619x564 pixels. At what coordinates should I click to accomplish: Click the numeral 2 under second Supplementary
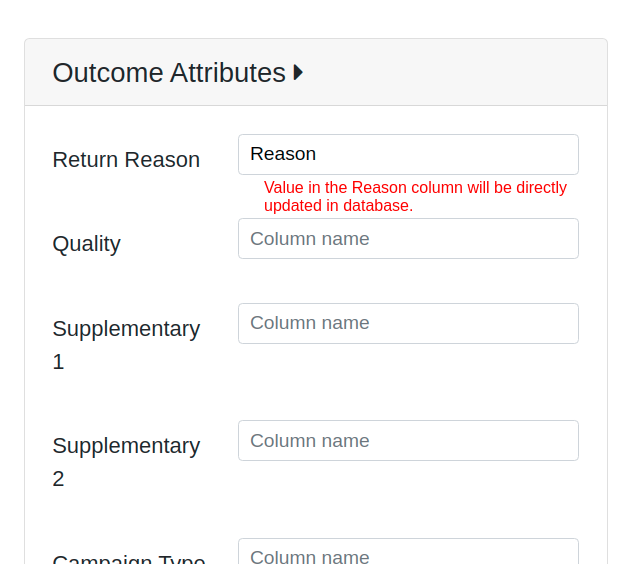click(58, 479)
